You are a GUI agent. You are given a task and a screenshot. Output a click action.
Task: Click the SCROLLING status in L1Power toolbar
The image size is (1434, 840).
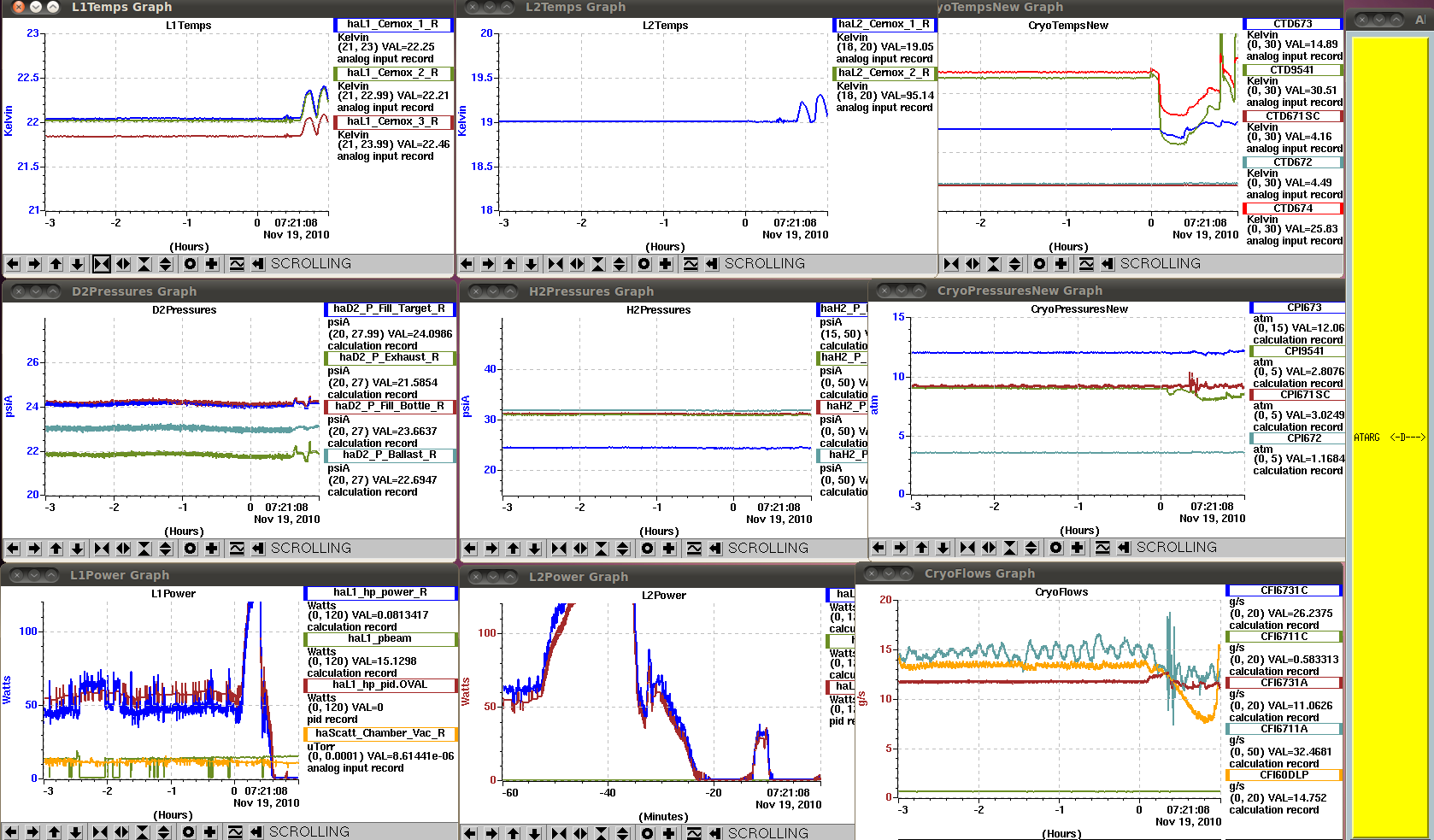click(x=309, y=832)
